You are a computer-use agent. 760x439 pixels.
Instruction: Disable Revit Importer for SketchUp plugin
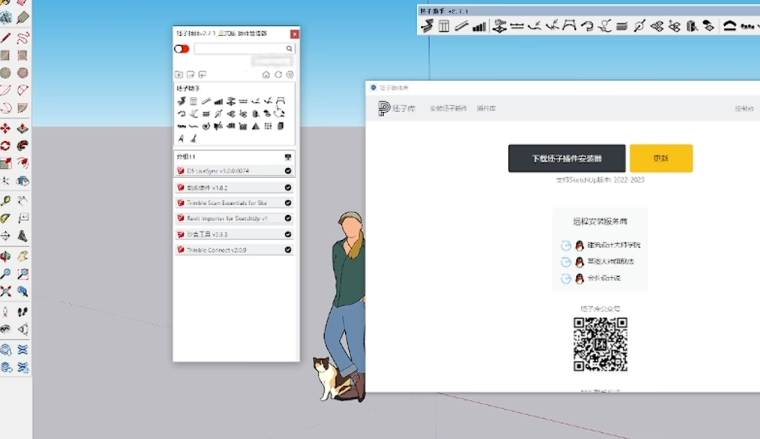coord(288,218)
